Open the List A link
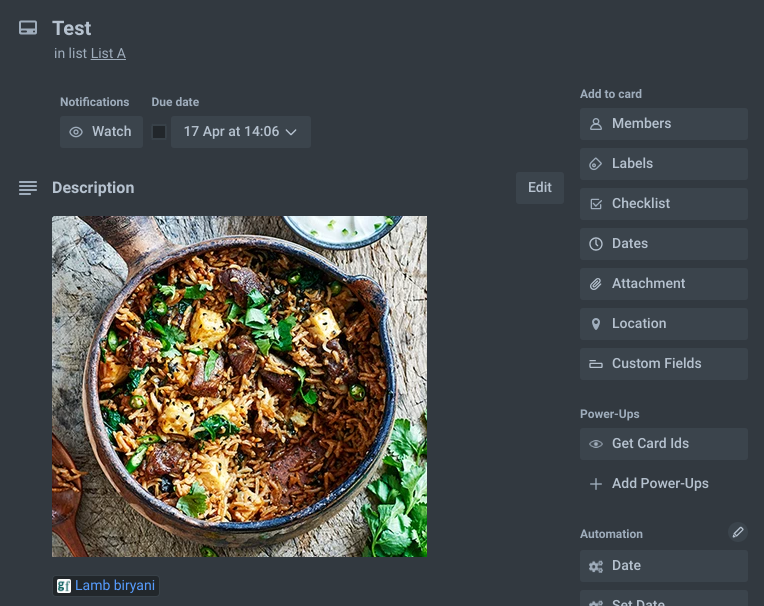 tap(108, 53)
